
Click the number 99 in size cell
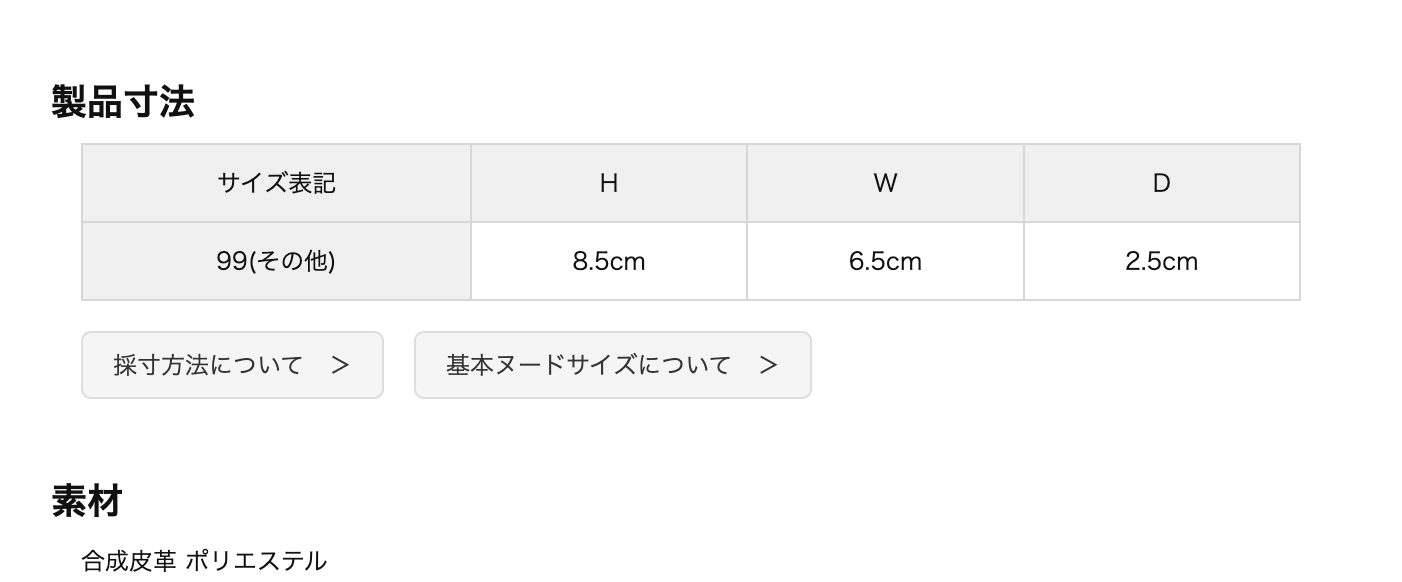(231, 261)
